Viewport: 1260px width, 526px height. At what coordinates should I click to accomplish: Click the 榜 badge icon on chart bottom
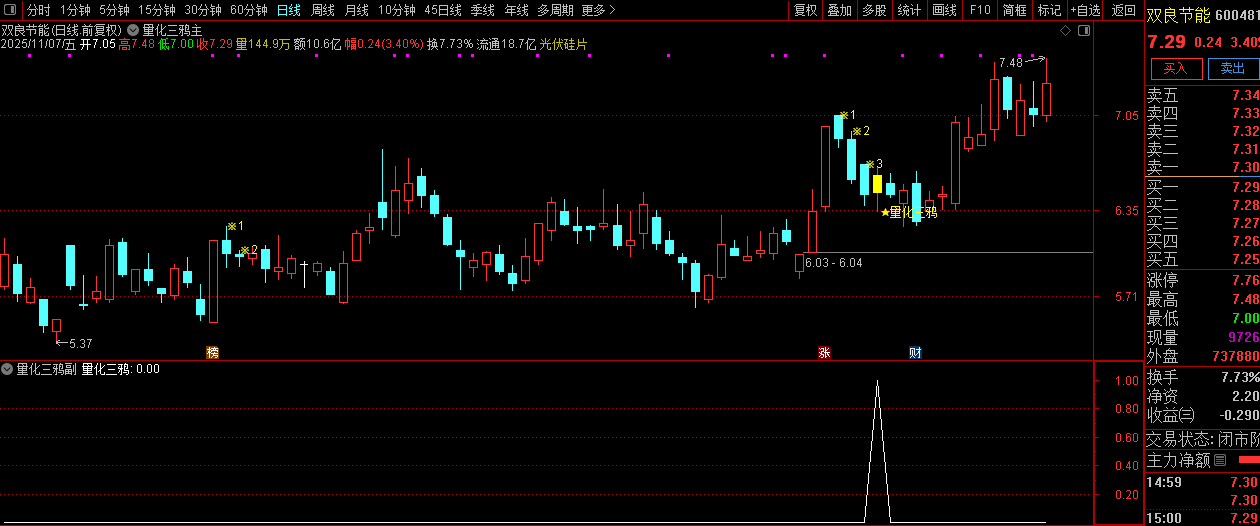click(x=212, y=352)
